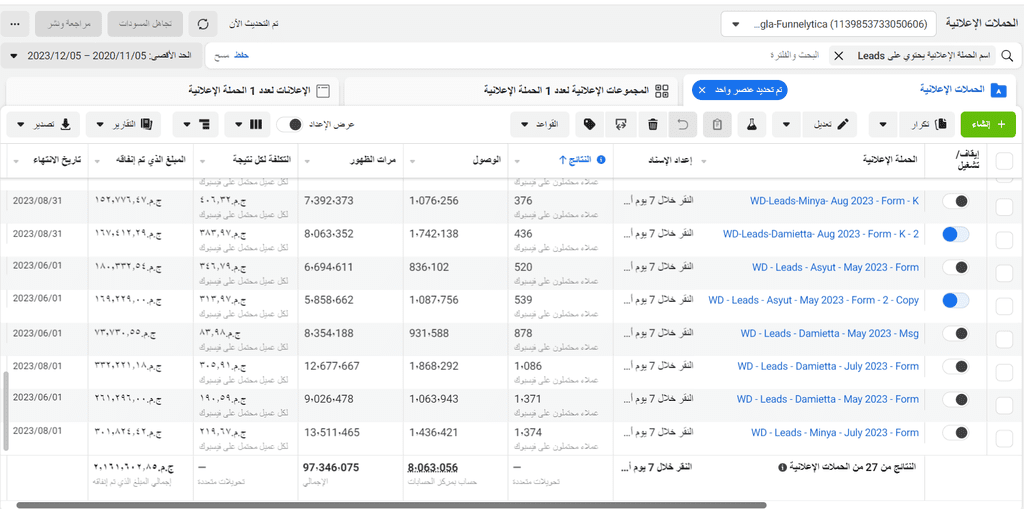Screen dimensions: 1024x509
Task: Switch to الإعلانات tab
Action: [171, 91]
